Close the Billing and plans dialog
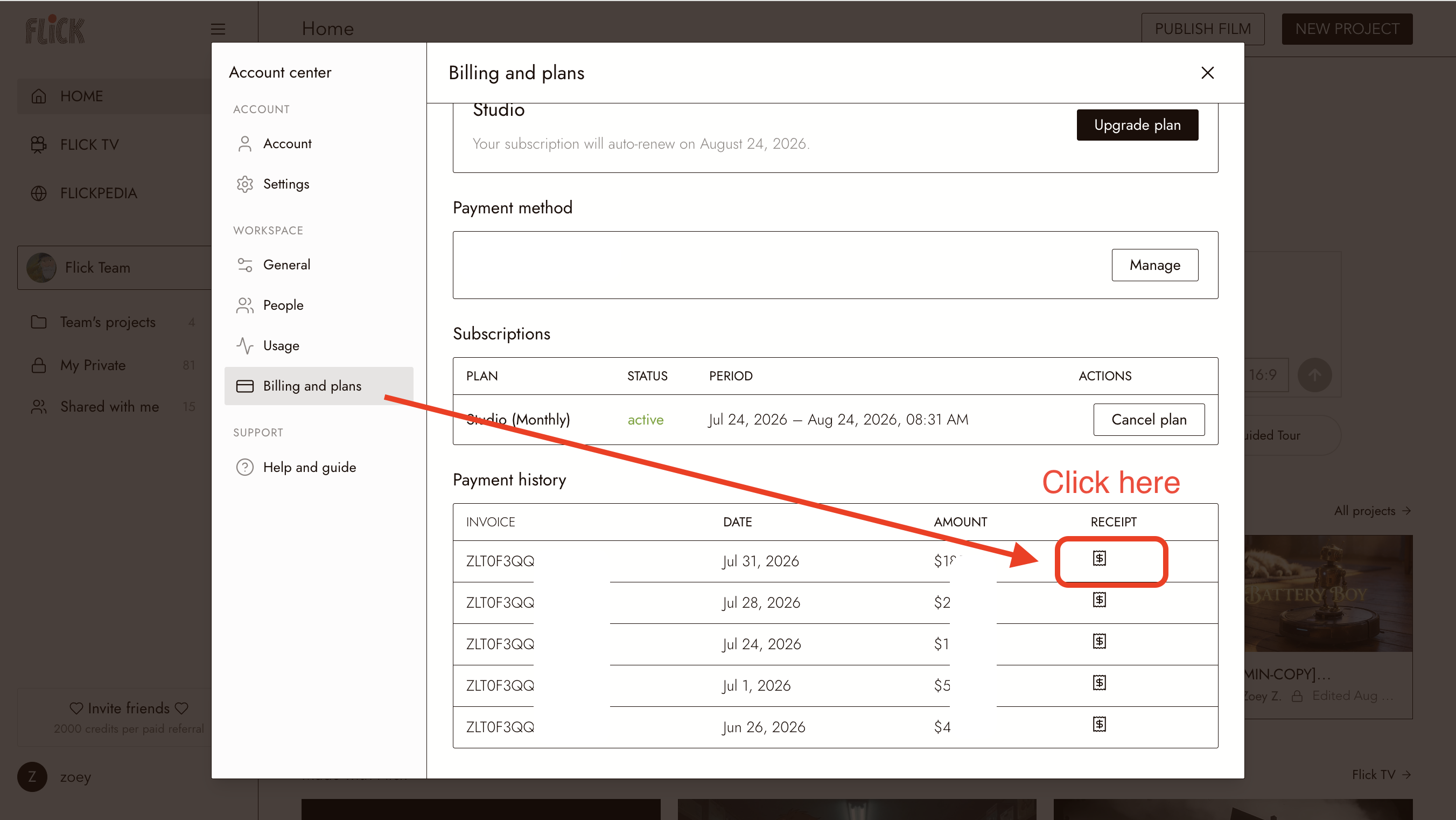 tap(1207, 73)
